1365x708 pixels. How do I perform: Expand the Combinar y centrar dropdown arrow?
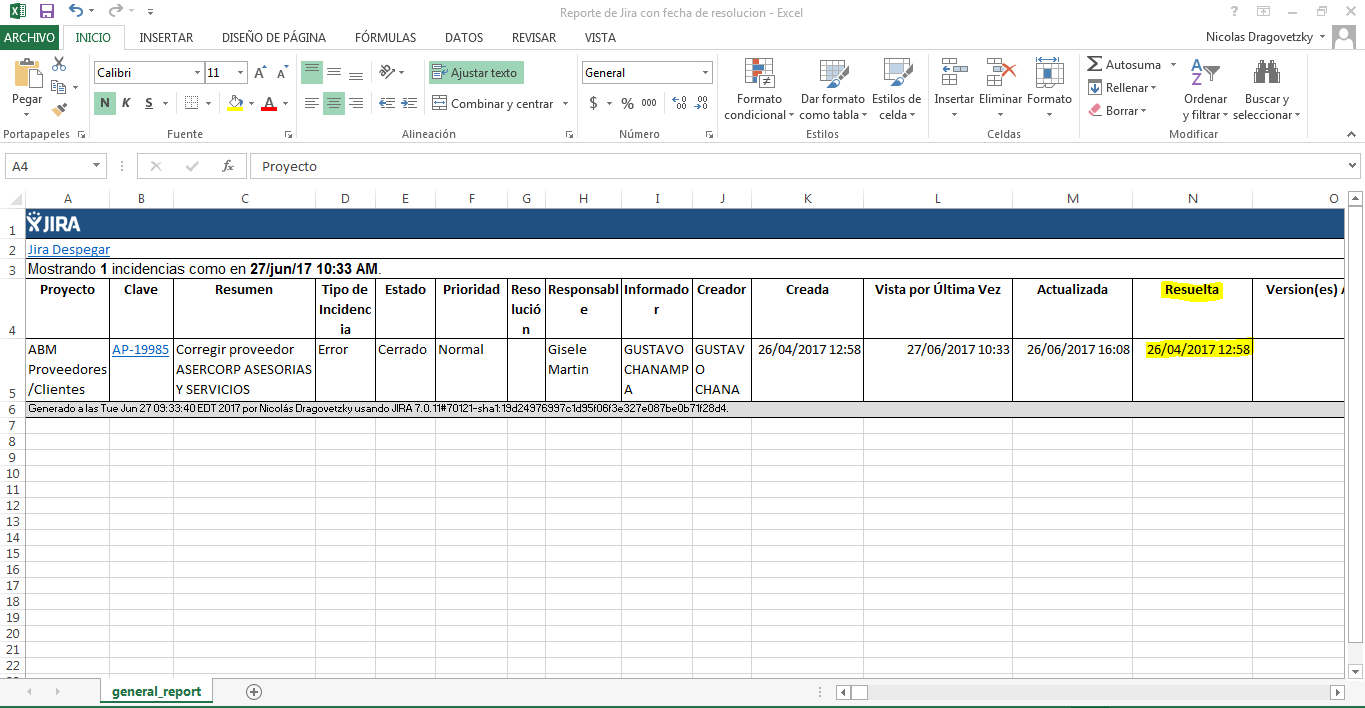[x=565, y=104]
